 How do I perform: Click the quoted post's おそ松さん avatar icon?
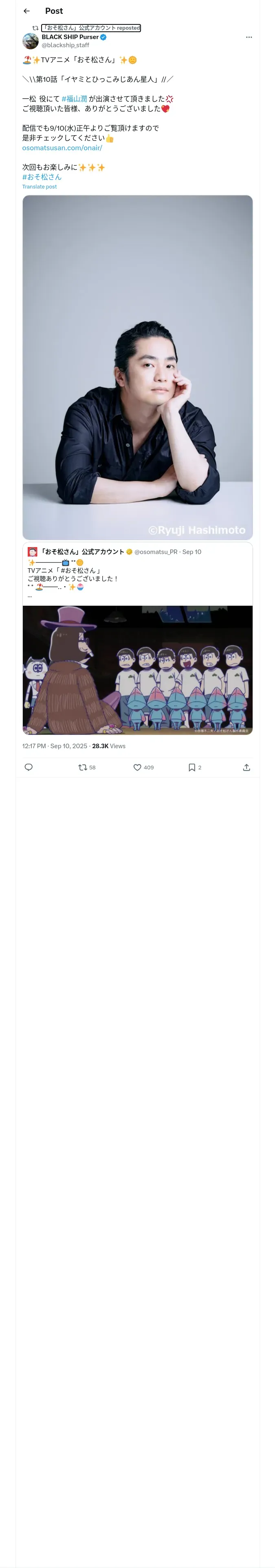click(32, 552)
